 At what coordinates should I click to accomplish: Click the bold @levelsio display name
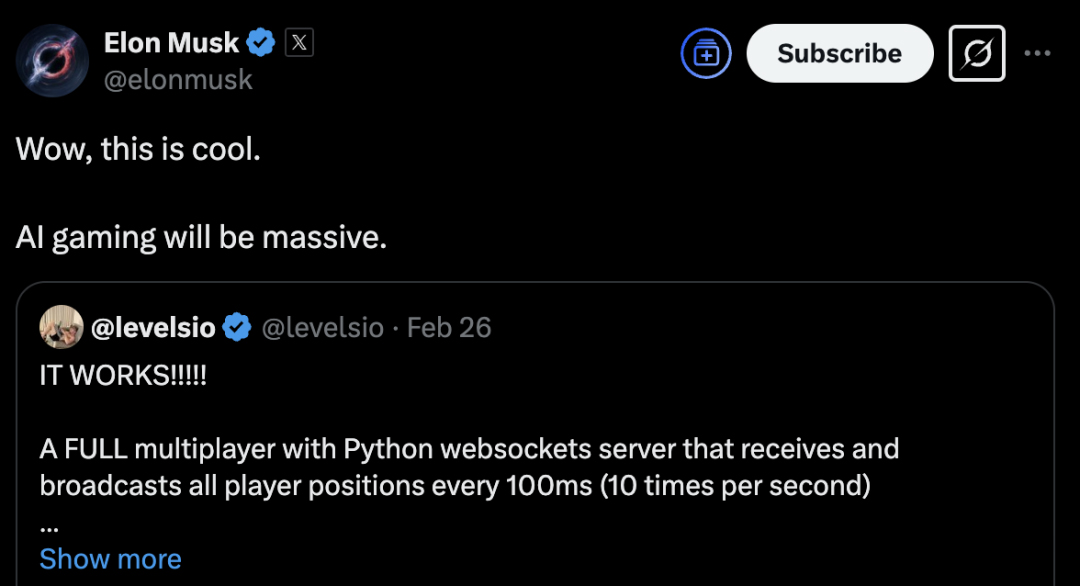(153, 328)
